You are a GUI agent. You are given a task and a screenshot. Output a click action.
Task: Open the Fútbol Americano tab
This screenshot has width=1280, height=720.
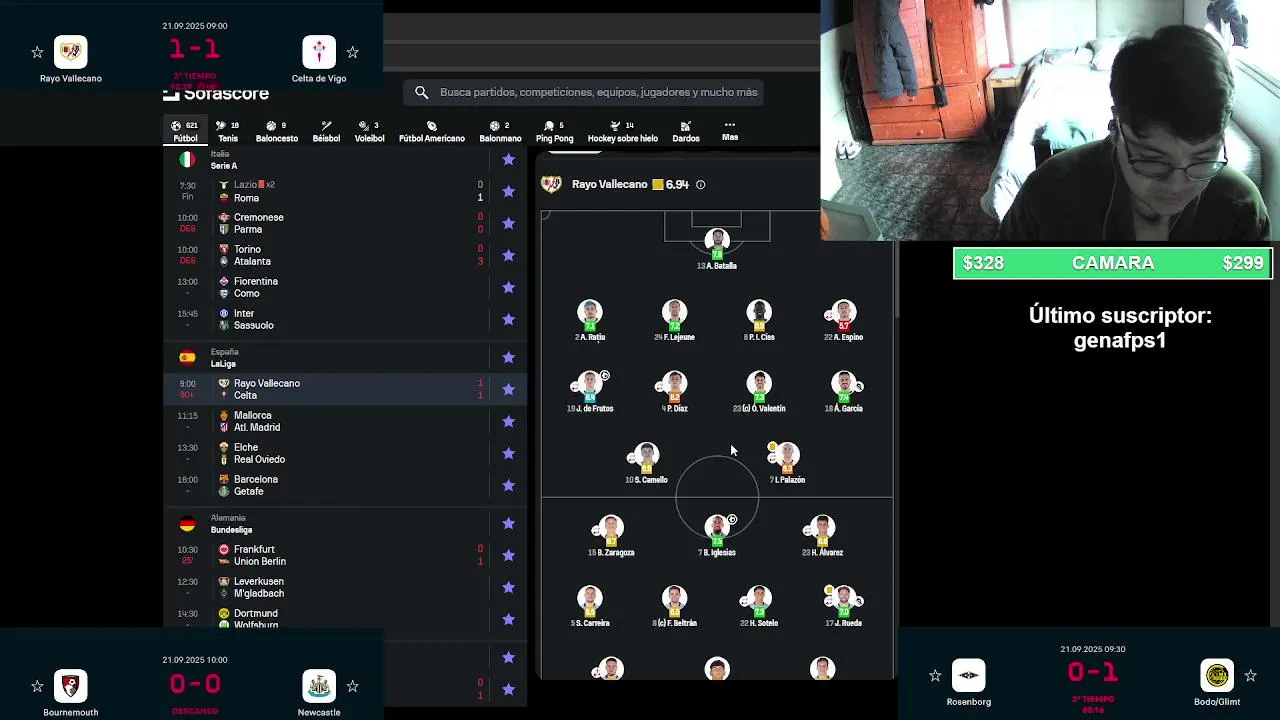pos(432,132)
